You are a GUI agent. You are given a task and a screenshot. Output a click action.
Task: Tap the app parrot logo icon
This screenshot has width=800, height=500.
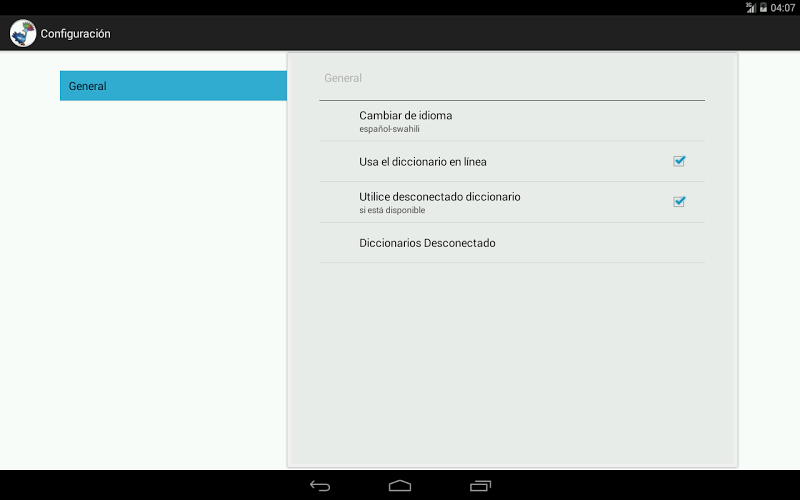point(22,33)
